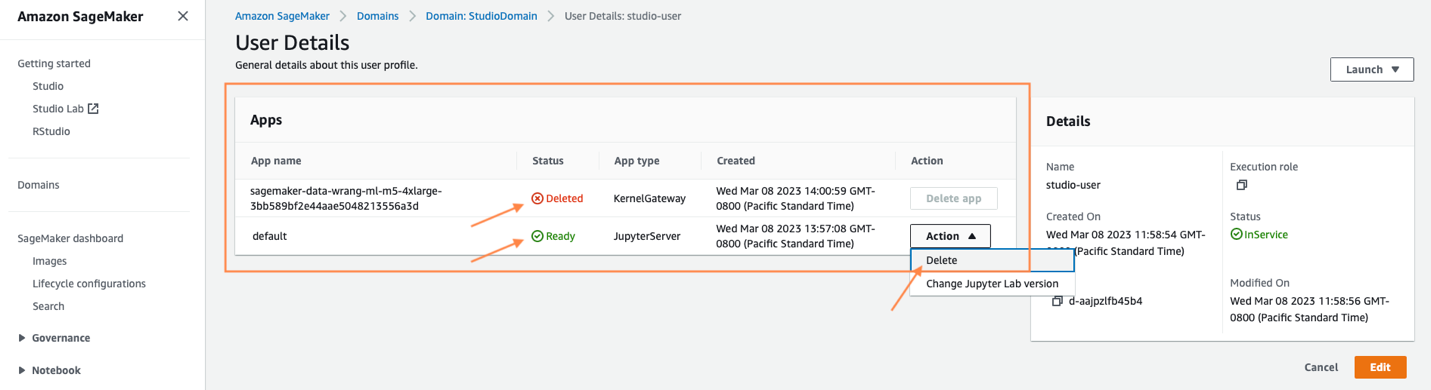
Task: Click the disabled Delete app button
Action: click(953, 198)
